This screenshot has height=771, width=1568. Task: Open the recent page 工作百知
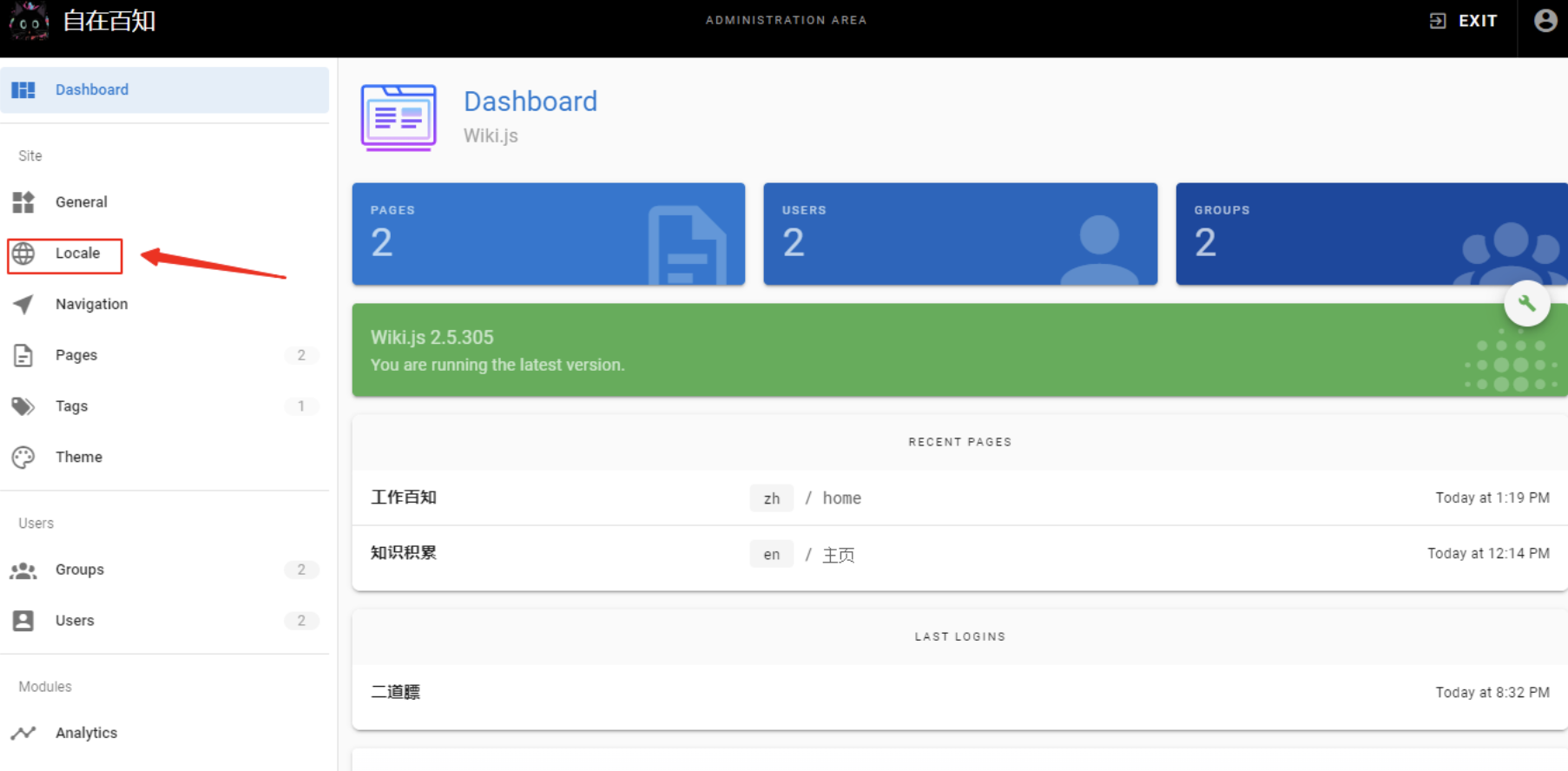(404, 498)
